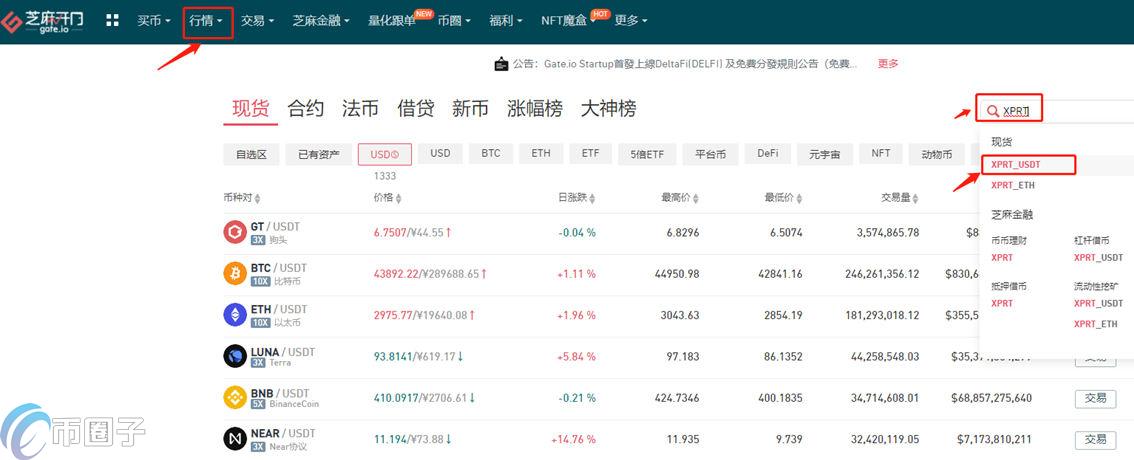Switch to the 合约 tab
Viewport: 1134px width, 460px height.
point(305,109)
